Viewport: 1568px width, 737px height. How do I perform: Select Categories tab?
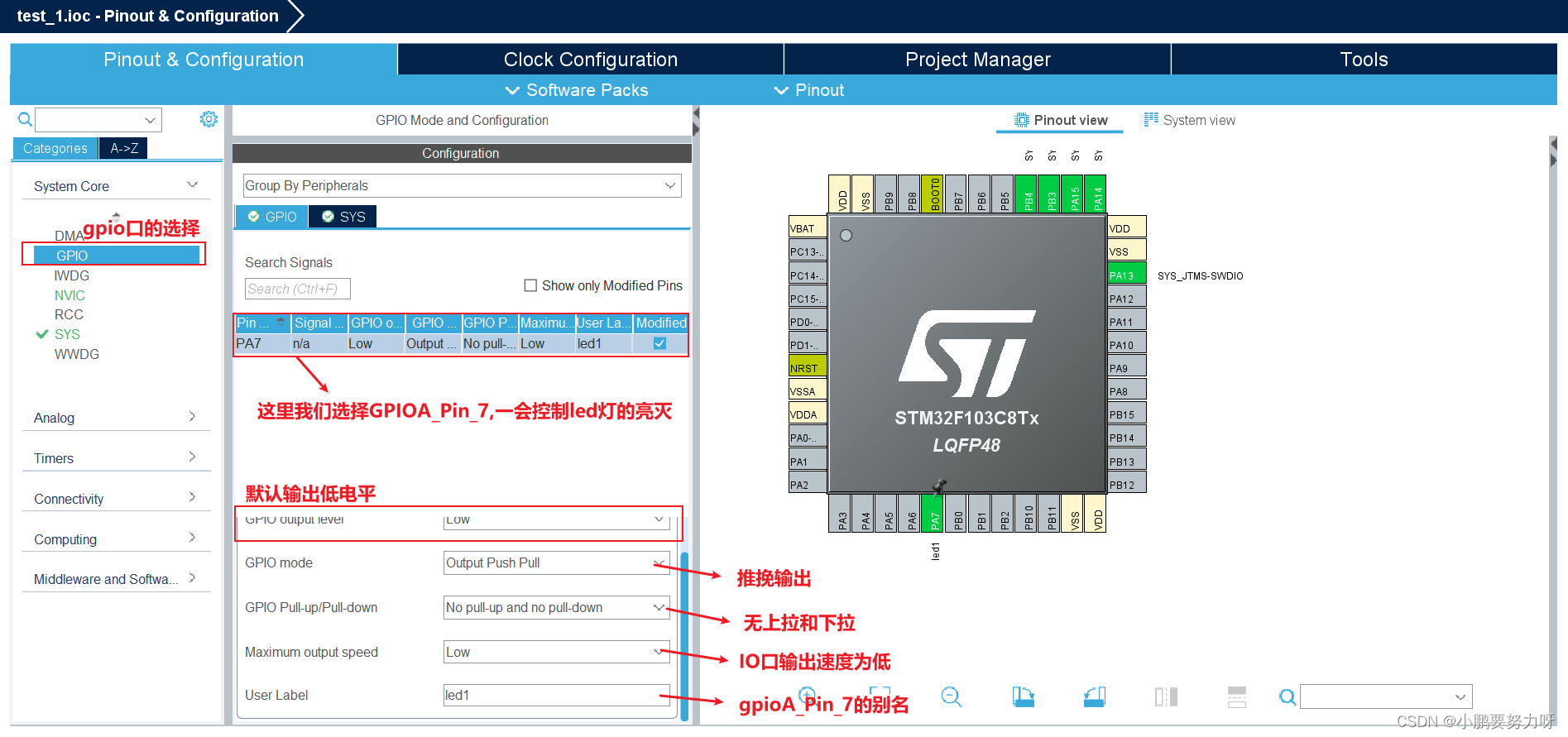pos(55,148)
